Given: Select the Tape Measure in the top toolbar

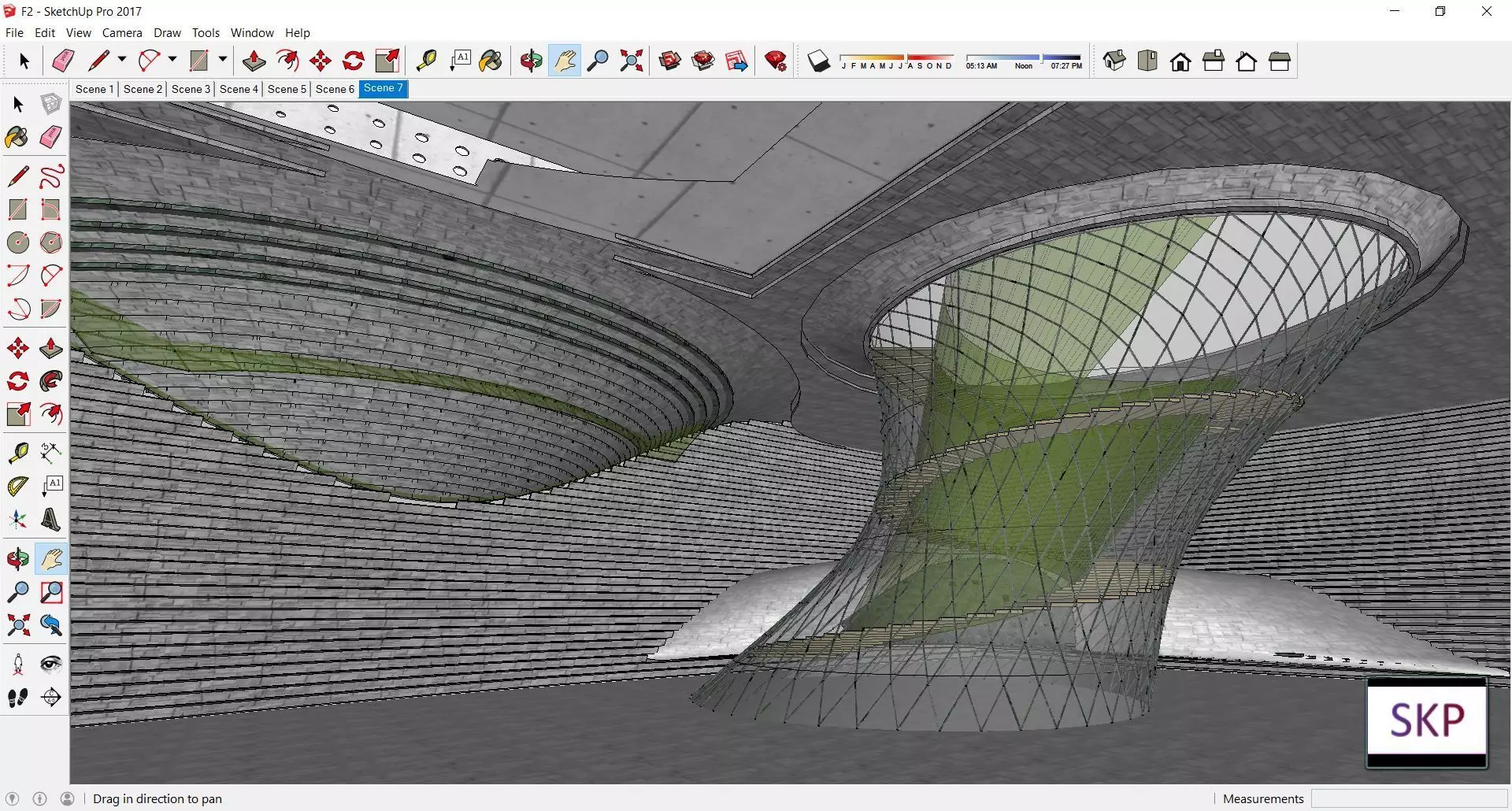Looking at the screenshot, I should pos(426,61).
